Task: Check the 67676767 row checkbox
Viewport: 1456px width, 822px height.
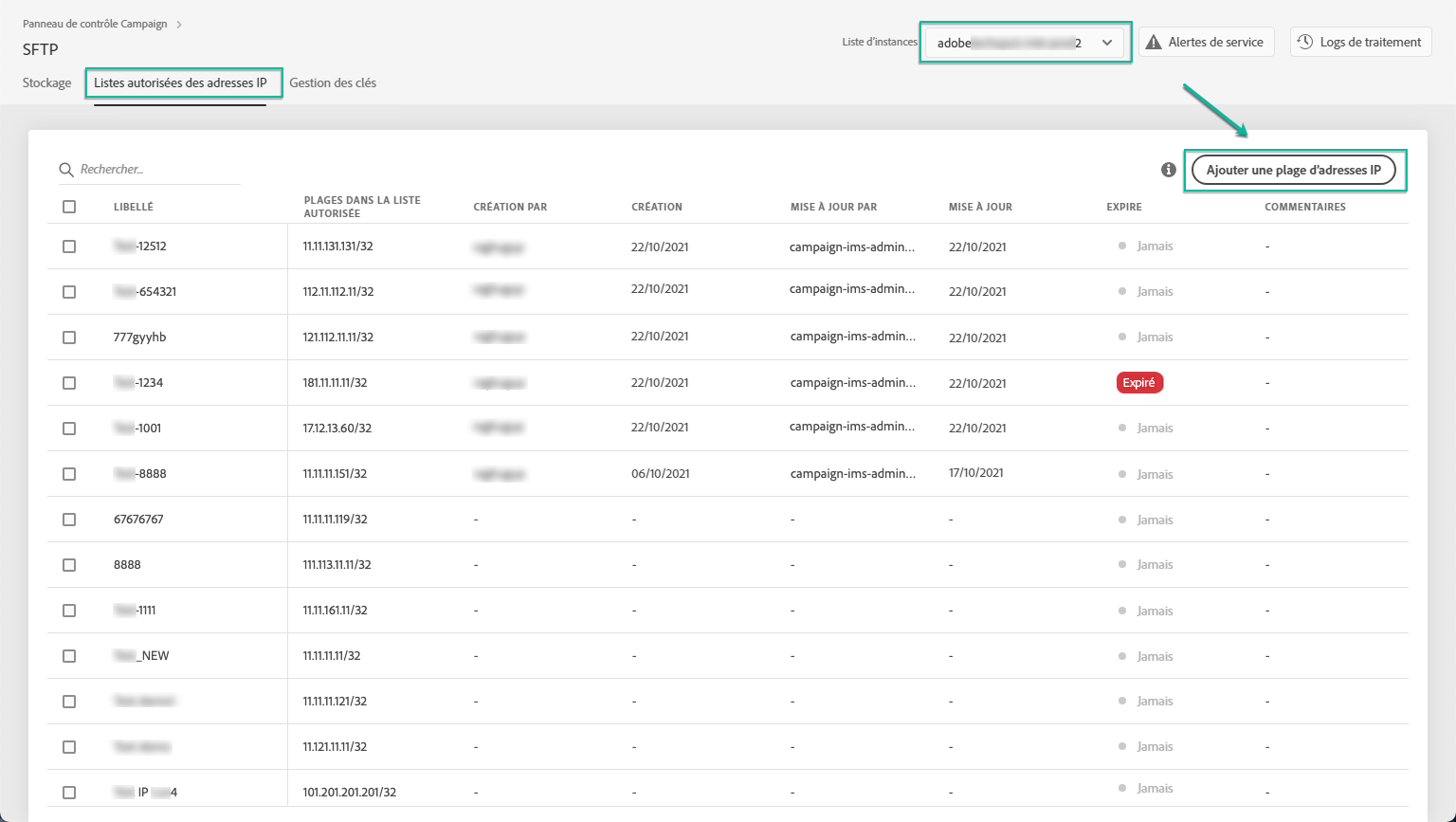Action: click(x=69, y=520)
